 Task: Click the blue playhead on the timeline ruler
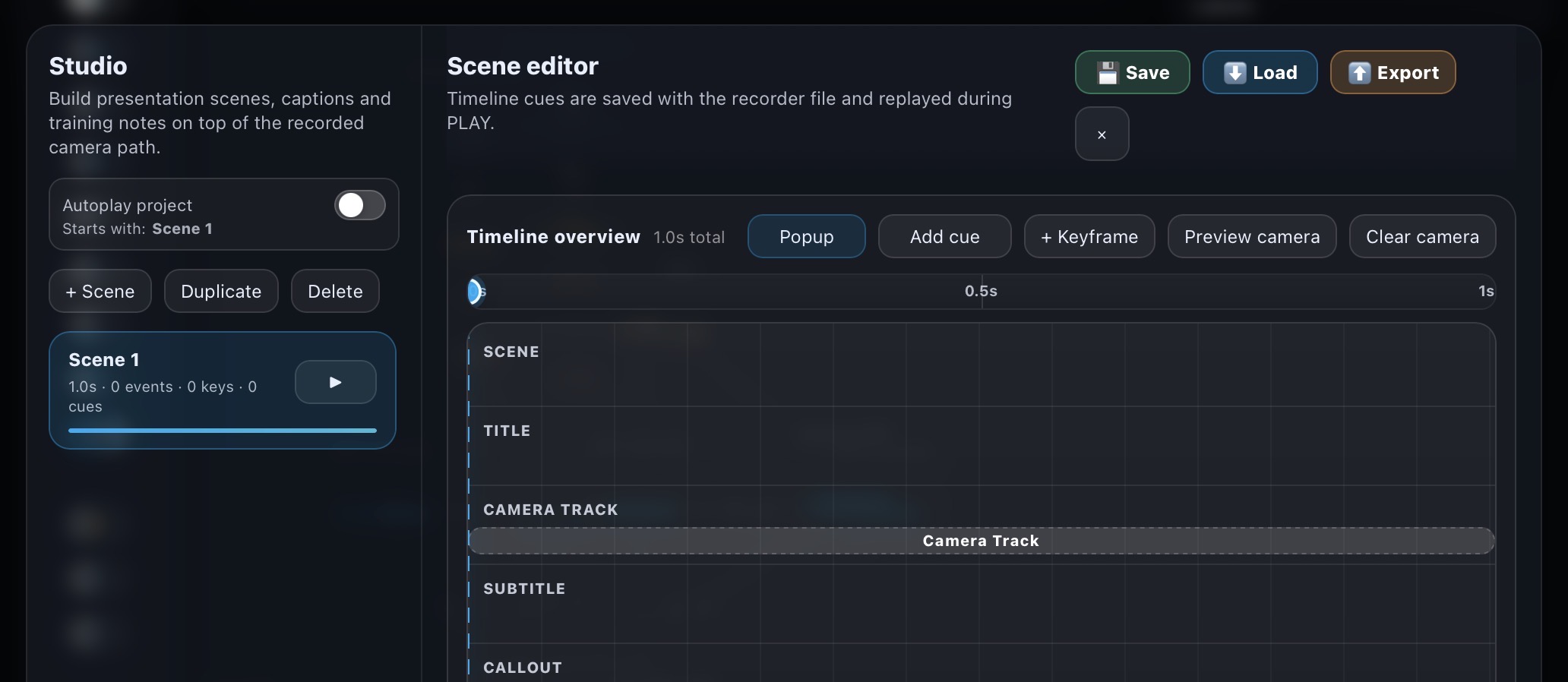(x=474, y=291)
